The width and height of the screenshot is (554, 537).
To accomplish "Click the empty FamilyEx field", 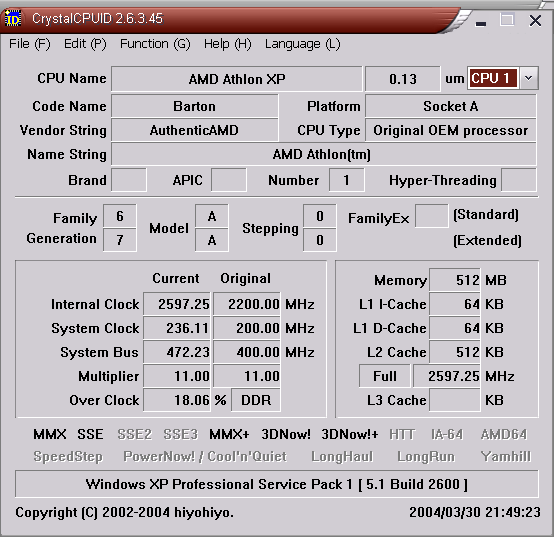I will point(431,216).
